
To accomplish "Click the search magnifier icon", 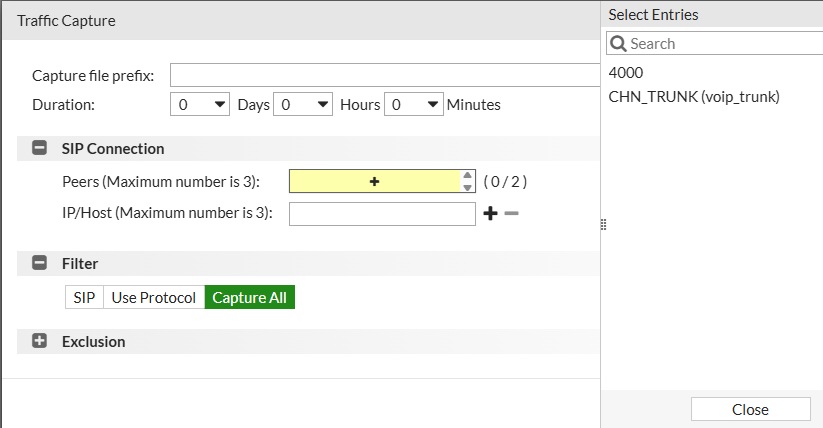I will pyautogui.click(x=618, y=44).
